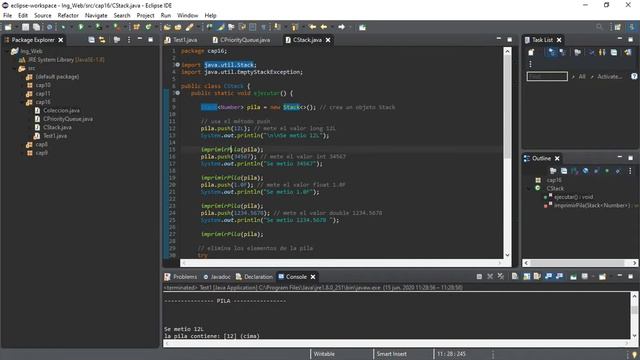Image resolution: width=640 pixels, height=360 pixels.
Task: Open Outline view menu dots
Action: point(630,171)
